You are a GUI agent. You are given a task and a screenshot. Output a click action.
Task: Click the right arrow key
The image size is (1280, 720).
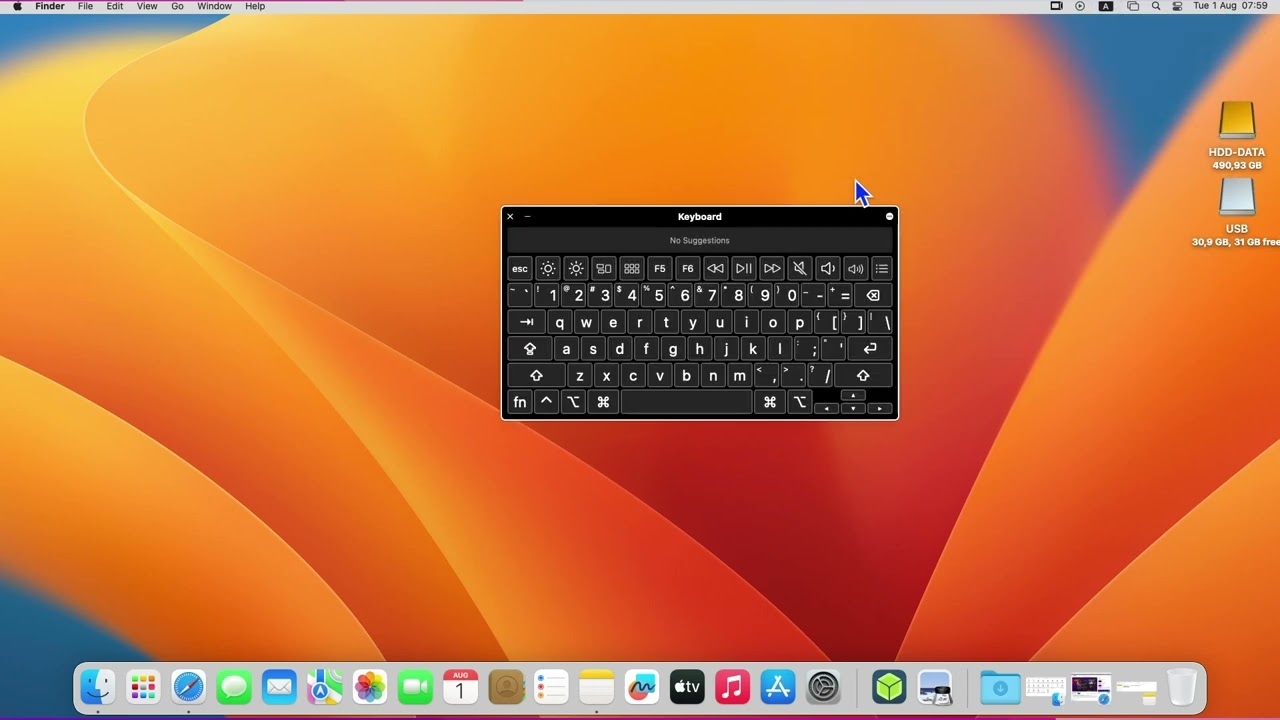click(880, 408)
